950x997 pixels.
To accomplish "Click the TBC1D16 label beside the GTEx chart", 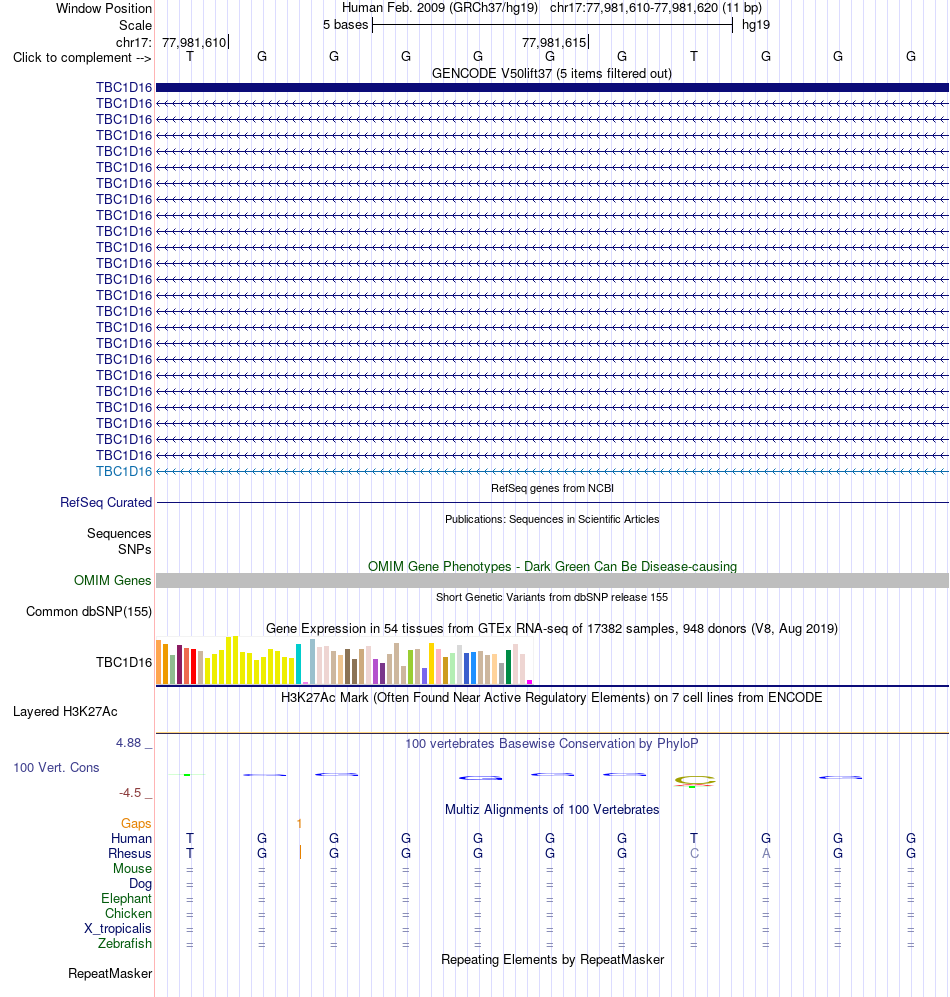I will [124, 663].
